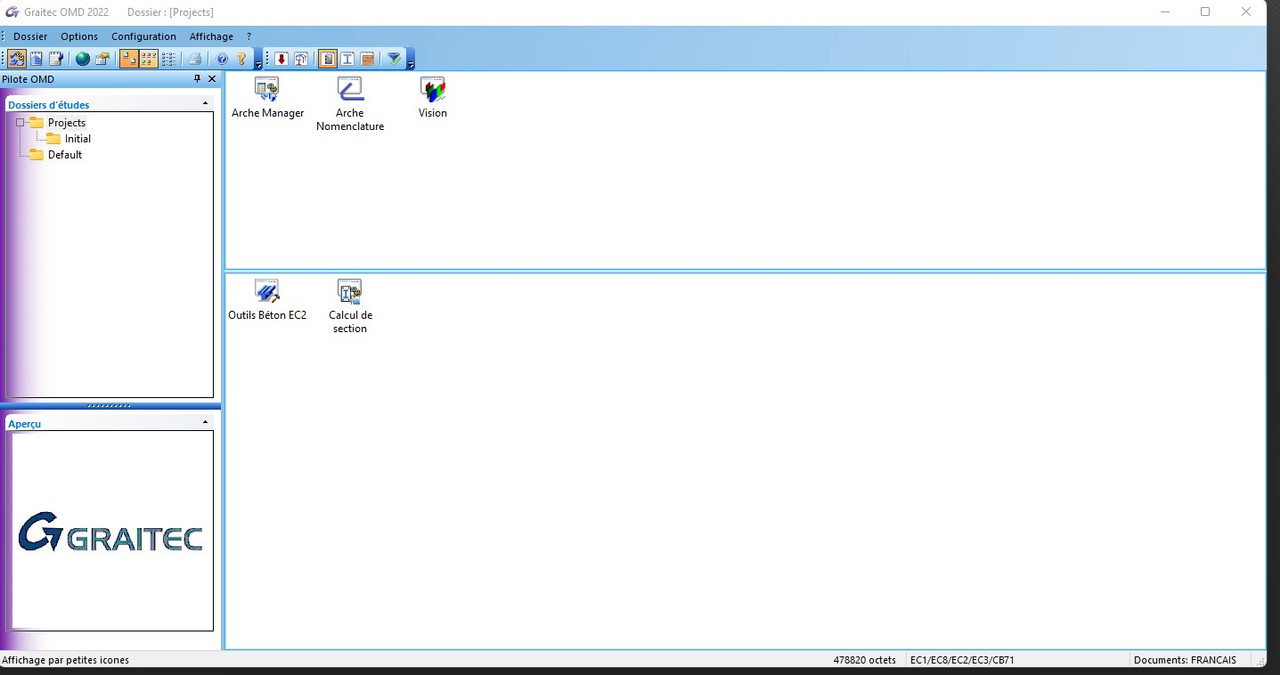Click the globe icon in the toolbar
Viewport: 1280px width, 675px height.
(x=82, y=59)
